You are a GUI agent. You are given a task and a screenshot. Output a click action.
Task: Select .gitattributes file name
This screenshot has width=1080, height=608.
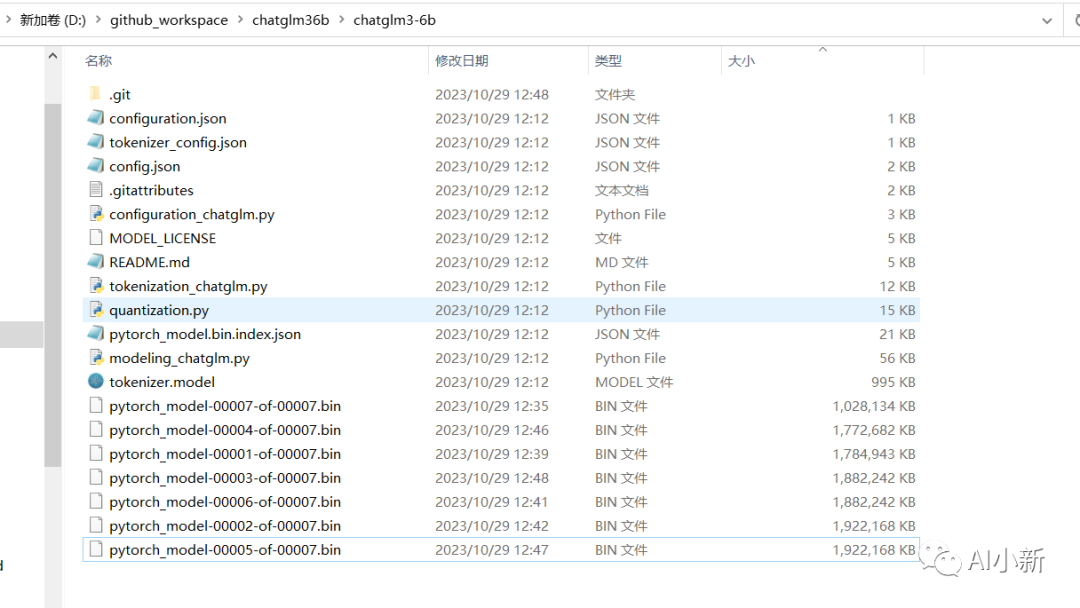click(151, 190)
